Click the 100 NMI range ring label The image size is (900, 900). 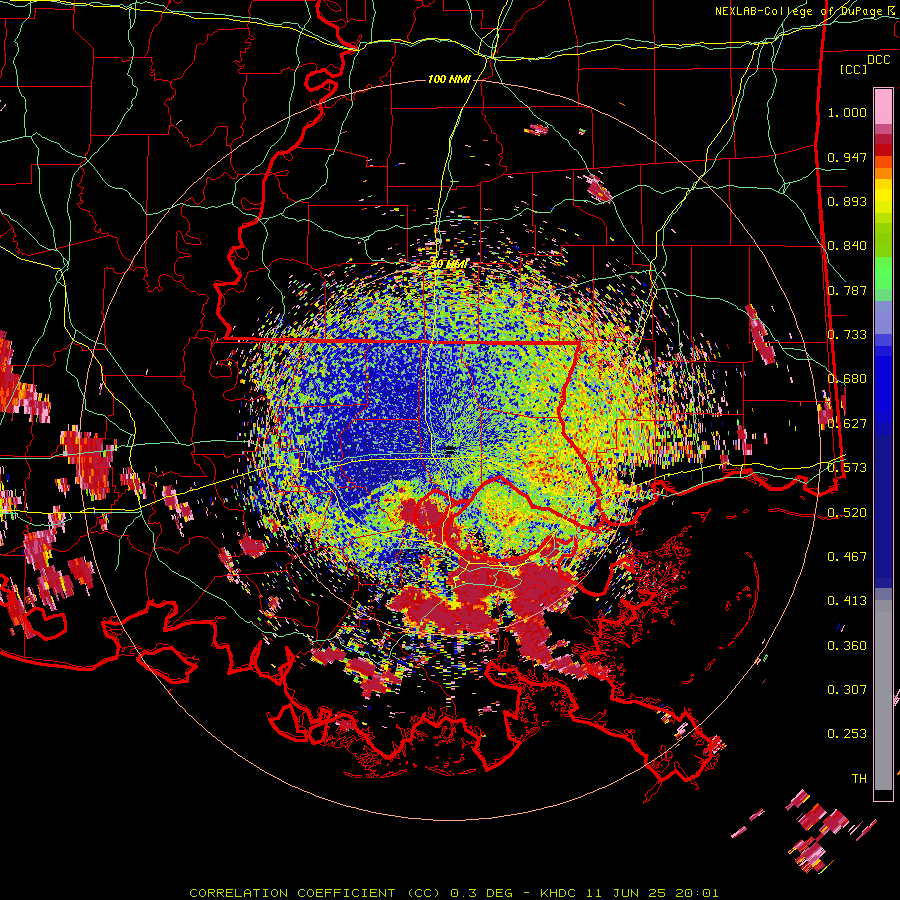tap(449, 79)
